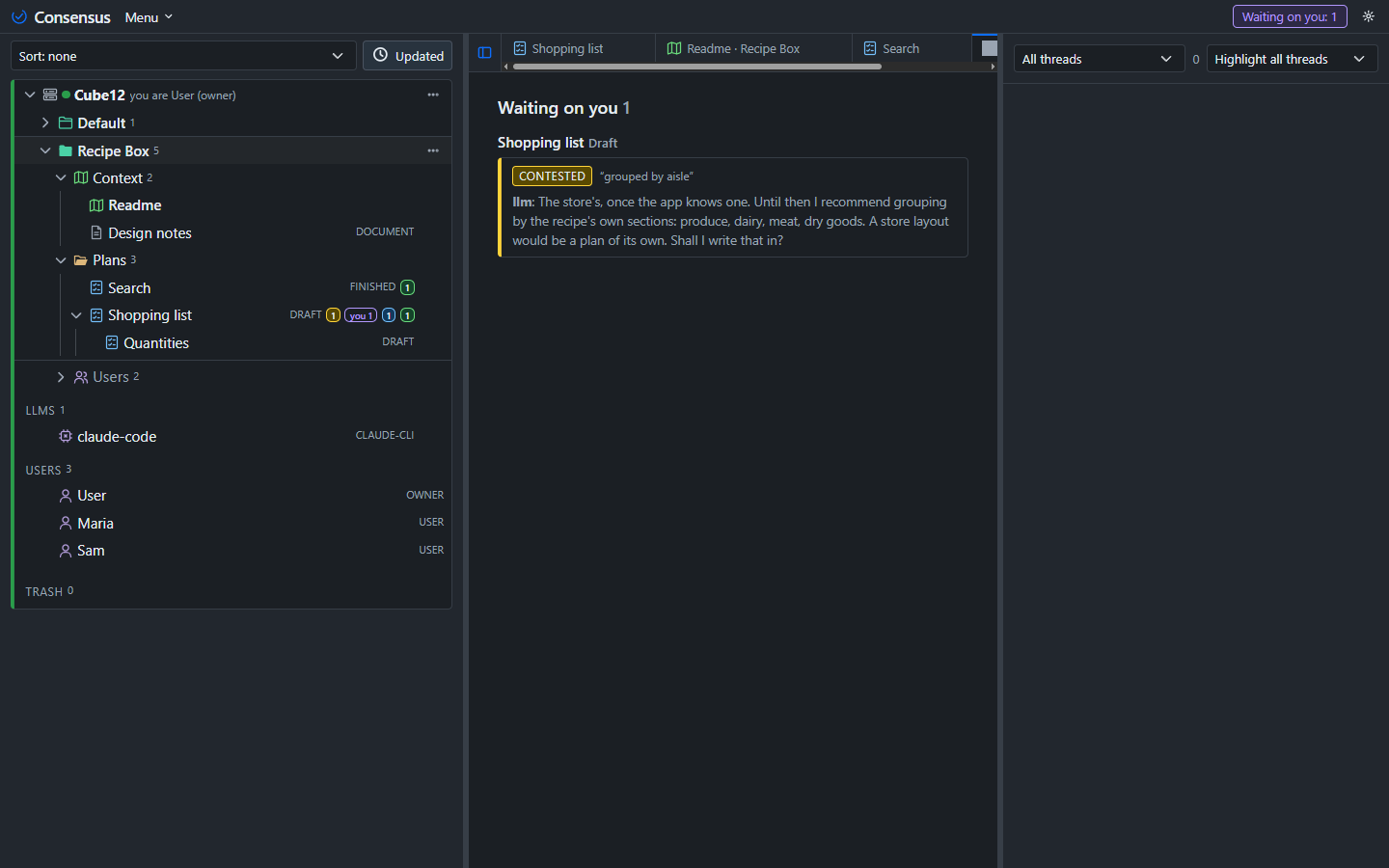Click the Cube12 server icon
Viewport: 1389px width, 868px height.
(x=50, y=95)
